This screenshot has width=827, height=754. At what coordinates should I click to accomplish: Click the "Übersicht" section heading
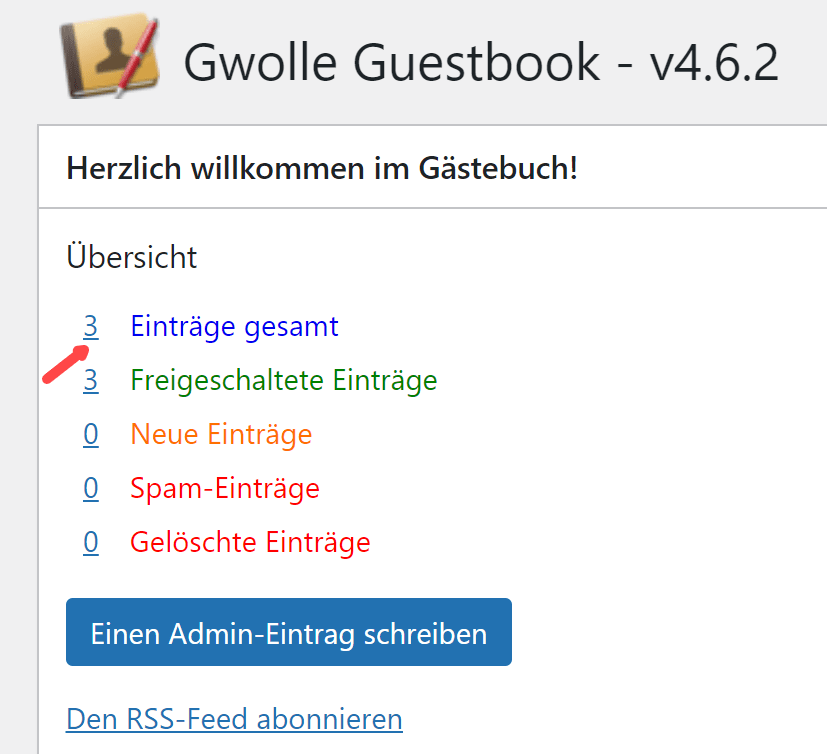pos(132,258)
